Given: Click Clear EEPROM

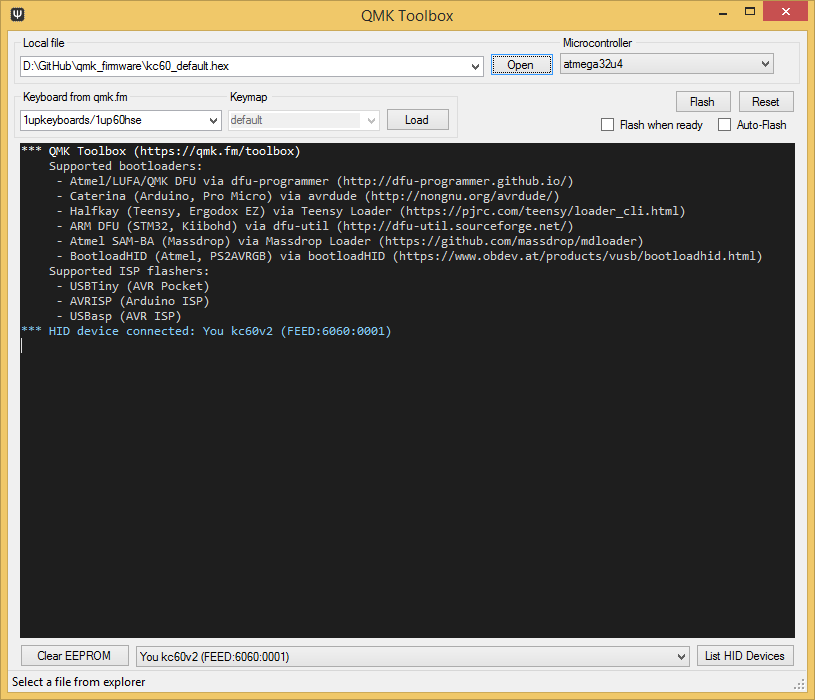Looking at the screenshot, I should (x=74, y=655).
